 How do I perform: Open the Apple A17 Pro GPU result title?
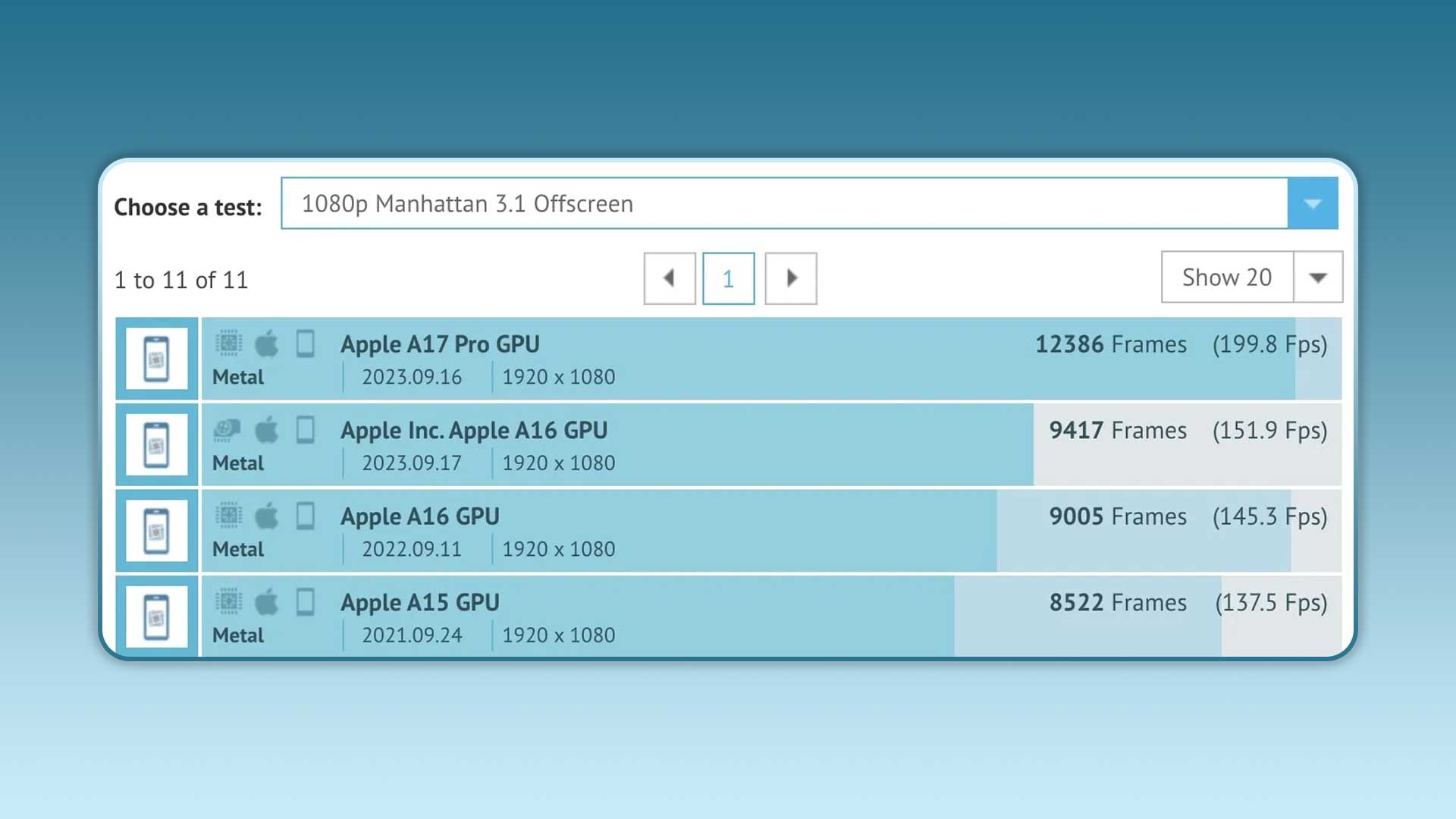pos(440,344)
